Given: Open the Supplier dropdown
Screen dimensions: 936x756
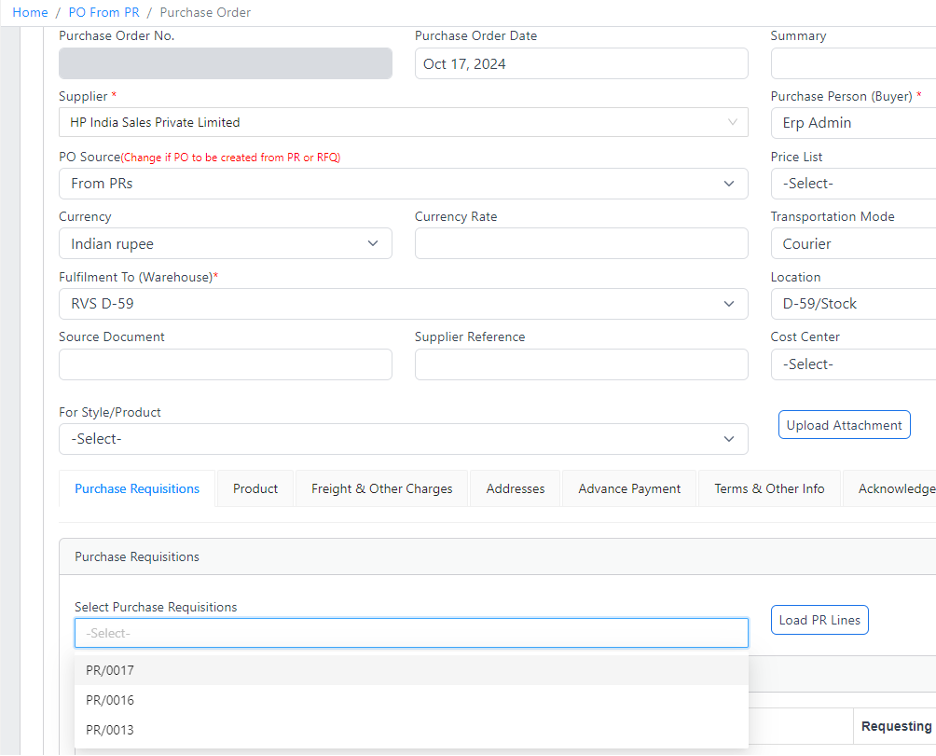Looking at the screenshot, I should pos(403,123).
